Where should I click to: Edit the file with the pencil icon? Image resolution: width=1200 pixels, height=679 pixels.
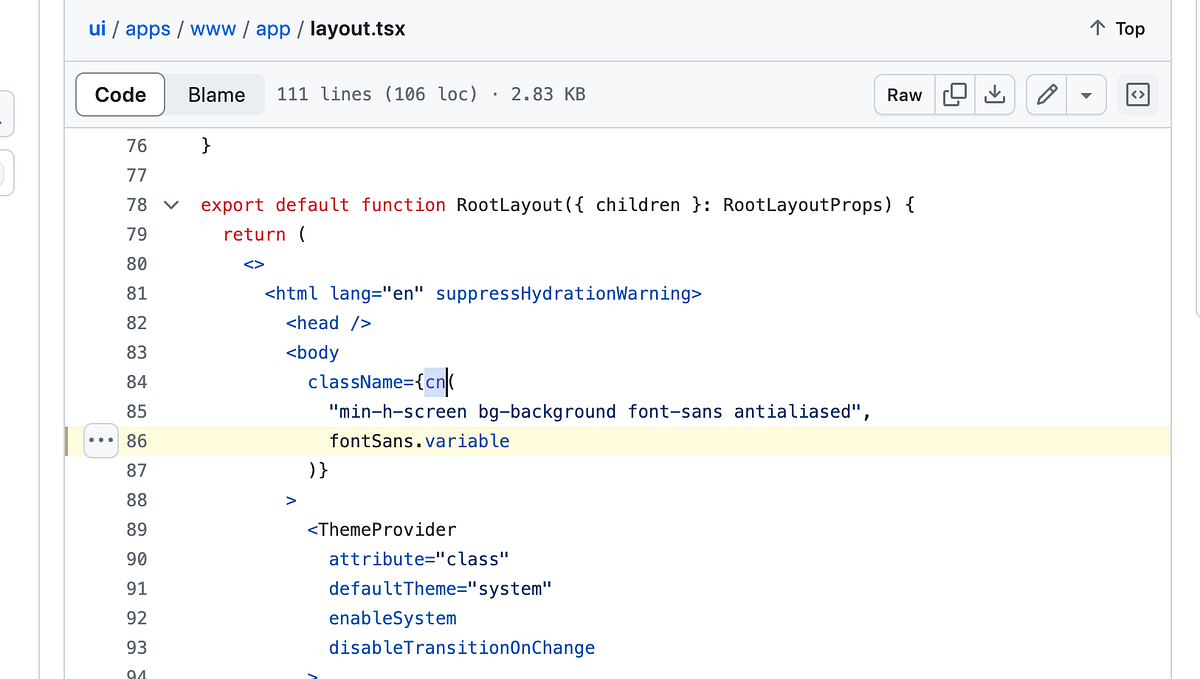click(x=1046, y=94)
